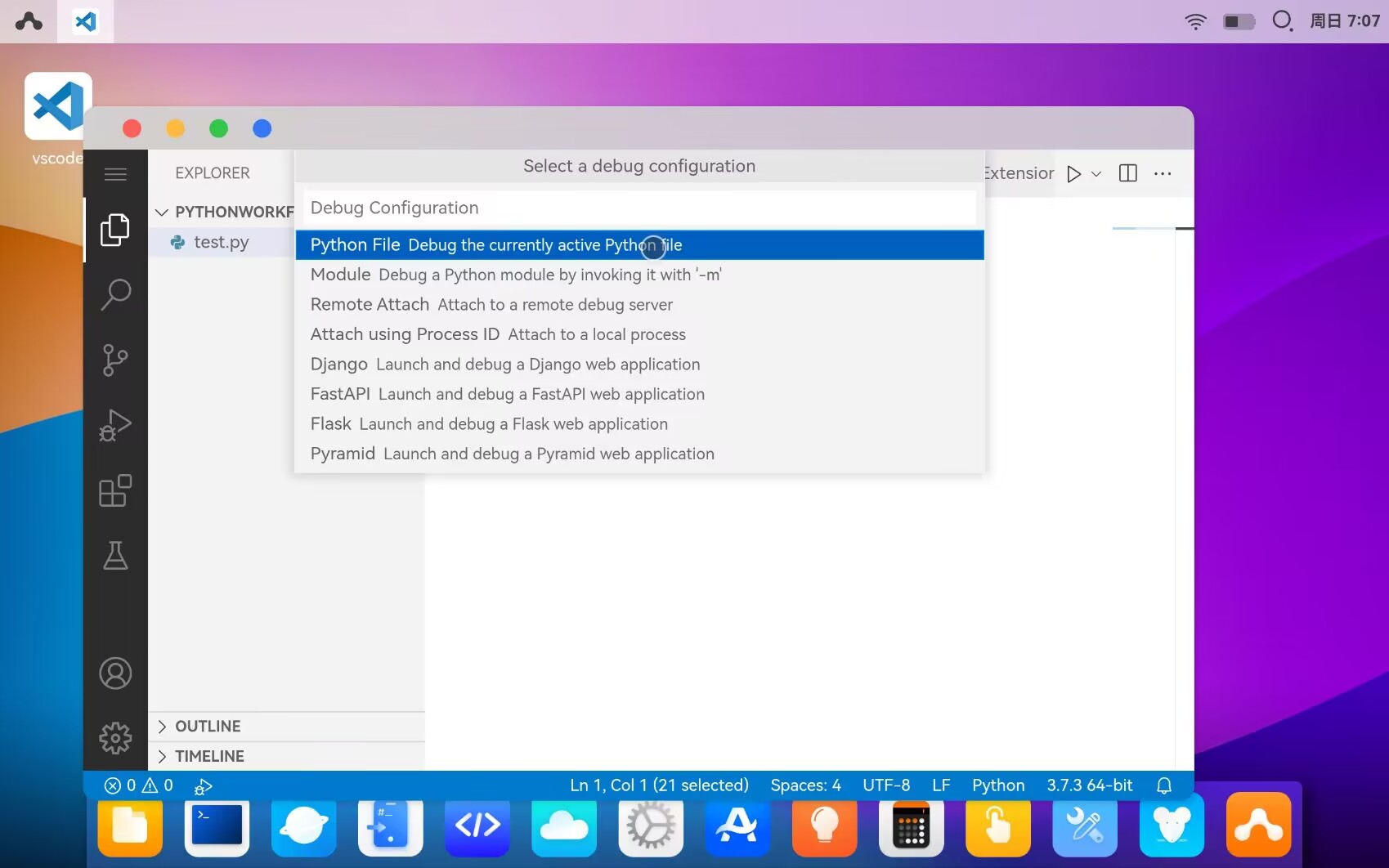Viewport: 1389px width, 868px height.
Task: Expand the OUTLINE section
Action: click(x=287, y=727)
